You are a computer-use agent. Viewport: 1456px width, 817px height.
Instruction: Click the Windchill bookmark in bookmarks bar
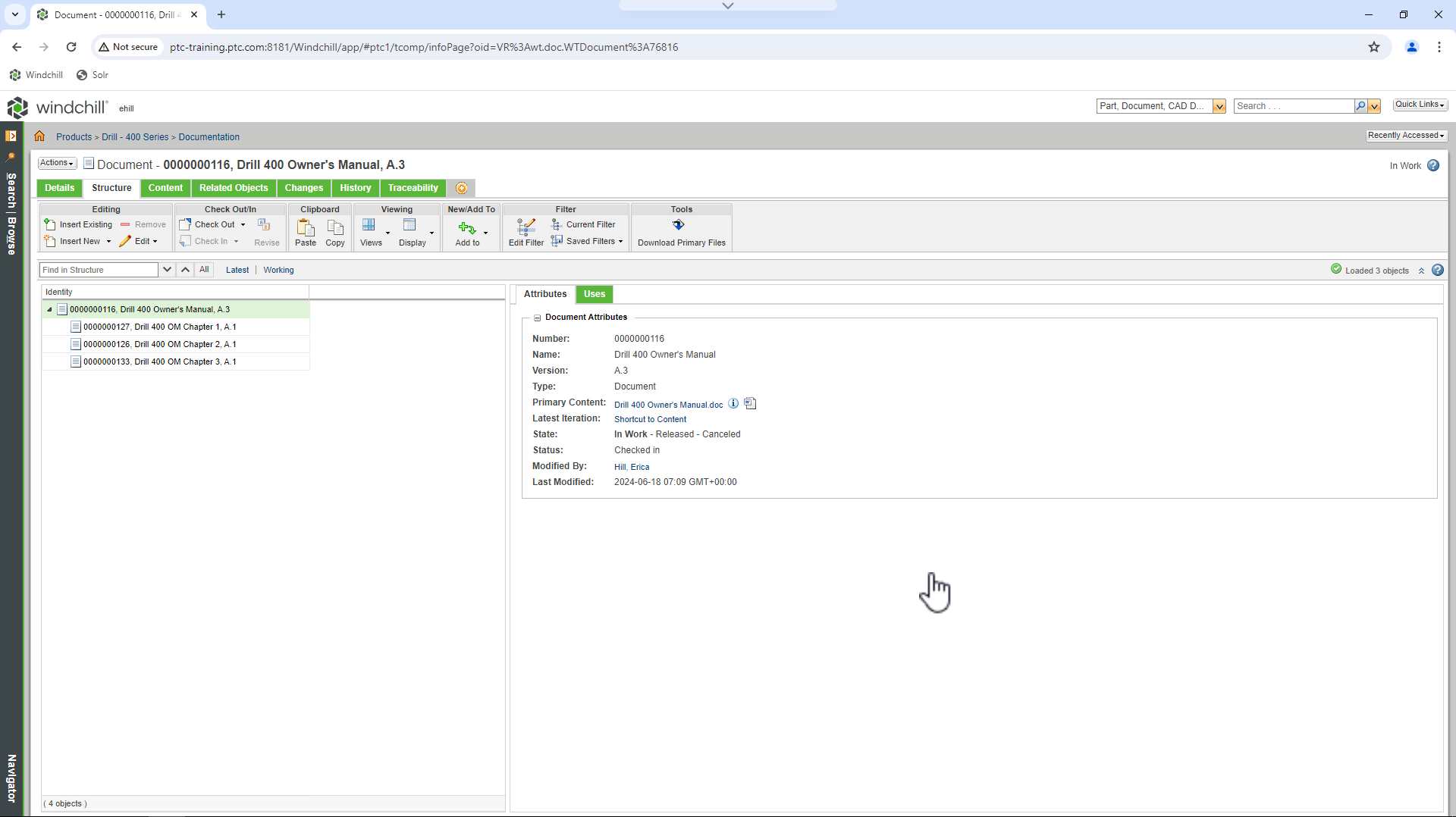click(x=36, y=75)
